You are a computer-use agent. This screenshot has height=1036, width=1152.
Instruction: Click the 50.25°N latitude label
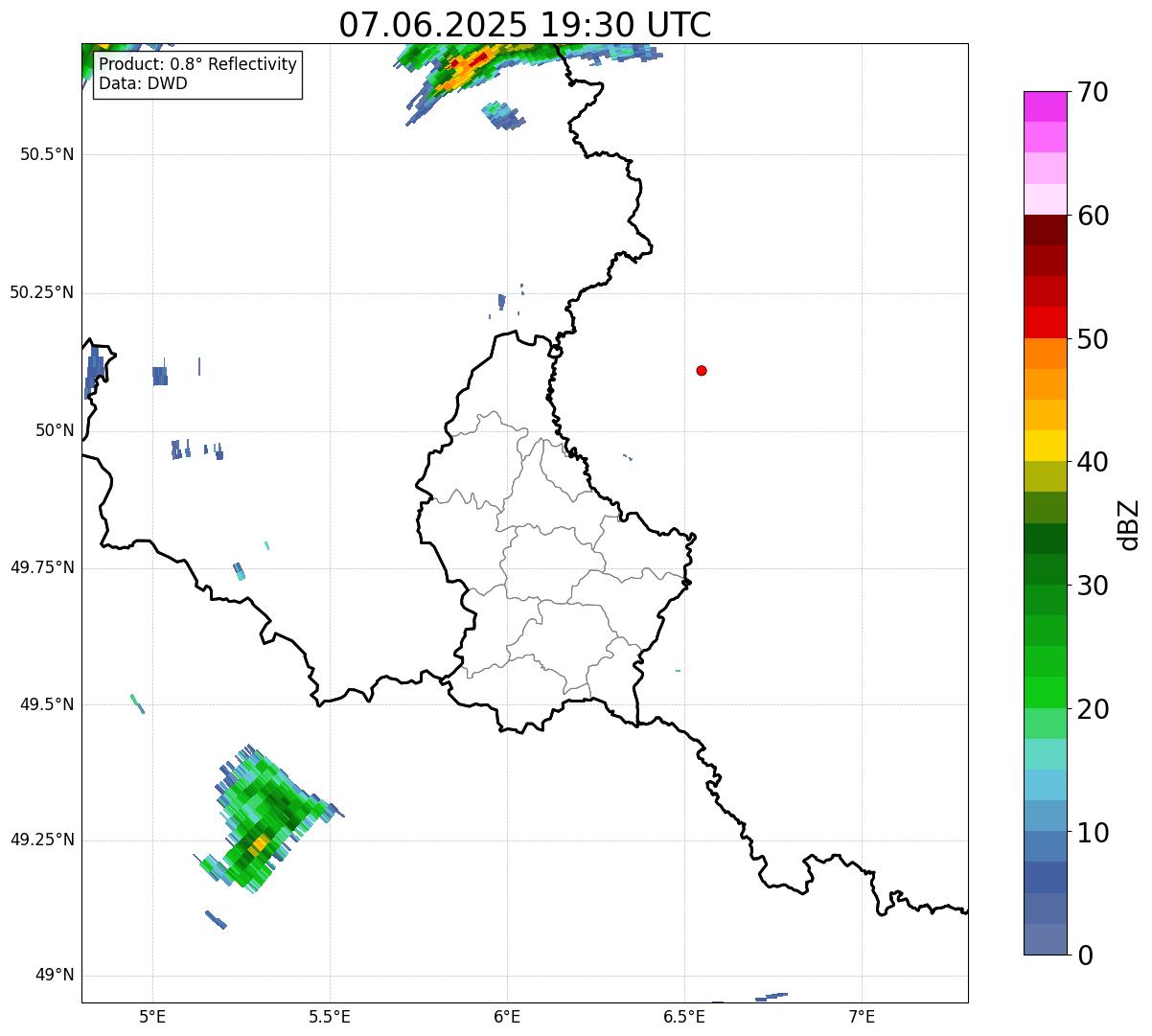tap(41, 292)
